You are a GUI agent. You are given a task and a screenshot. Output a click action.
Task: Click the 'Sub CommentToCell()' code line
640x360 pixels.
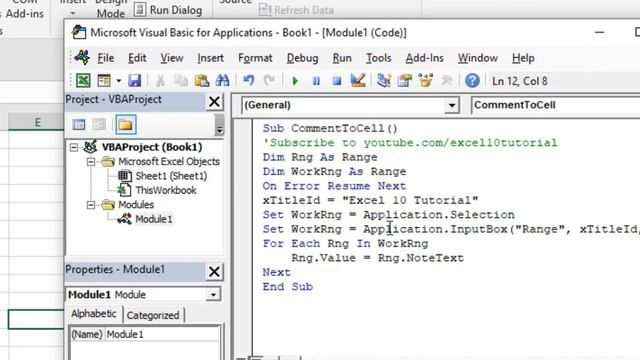tap(330, 128)
